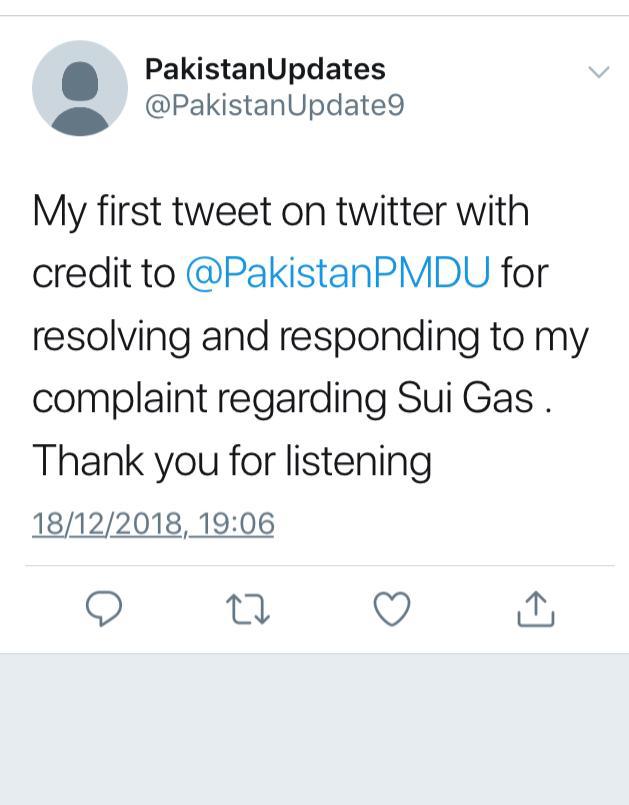The width and height of the screenshot is (629, 805).
Task: Follow the @PakistanPMDU mention link
Action: (338, 274)
